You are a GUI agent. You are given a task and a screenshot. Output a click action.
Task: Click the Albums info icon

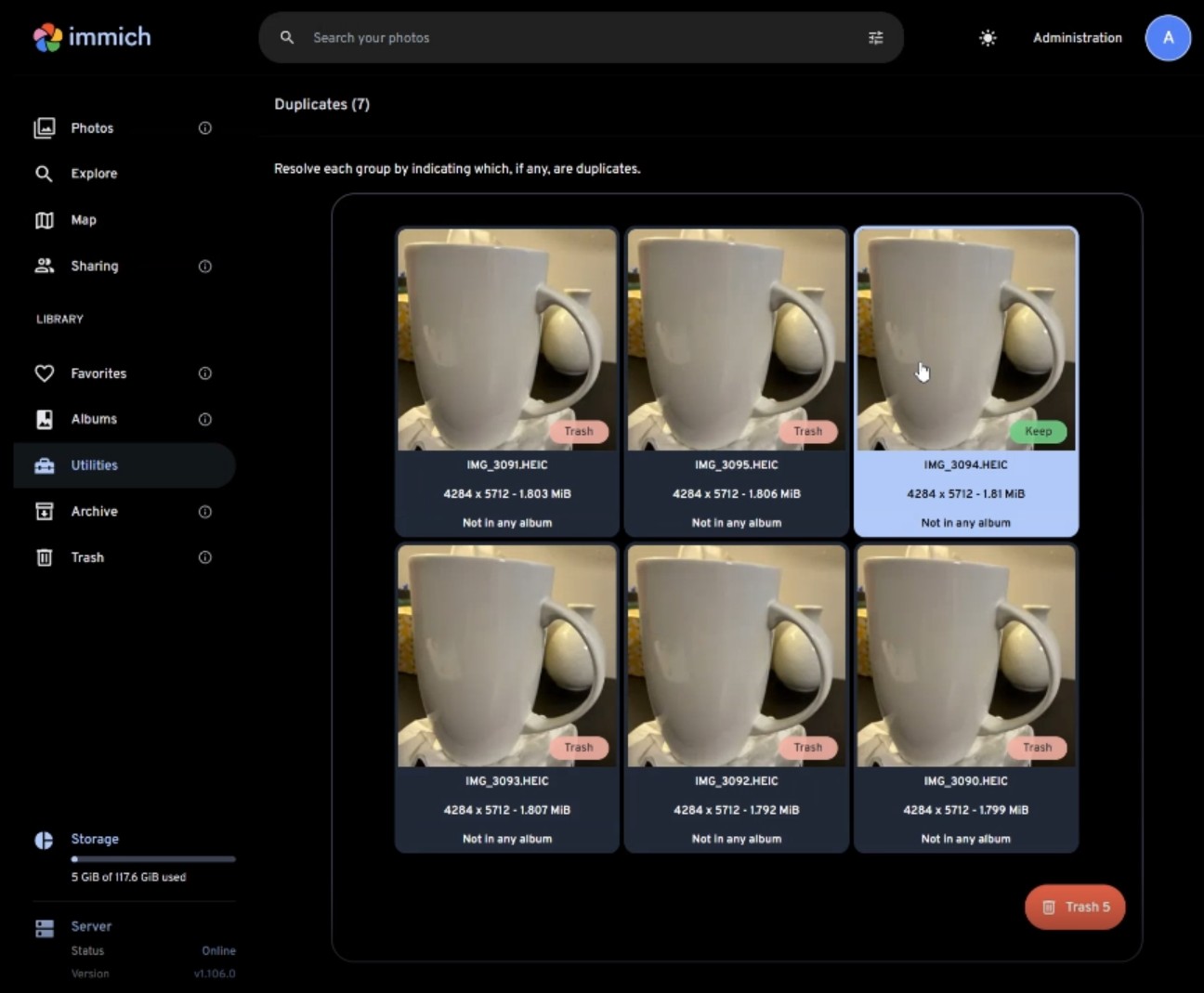205,420
